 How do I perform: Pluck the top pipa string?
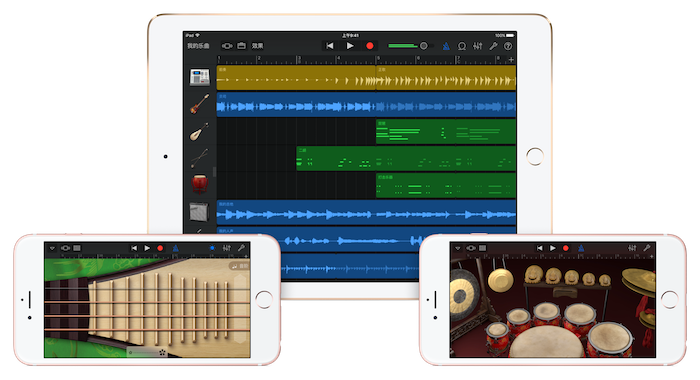147,289
